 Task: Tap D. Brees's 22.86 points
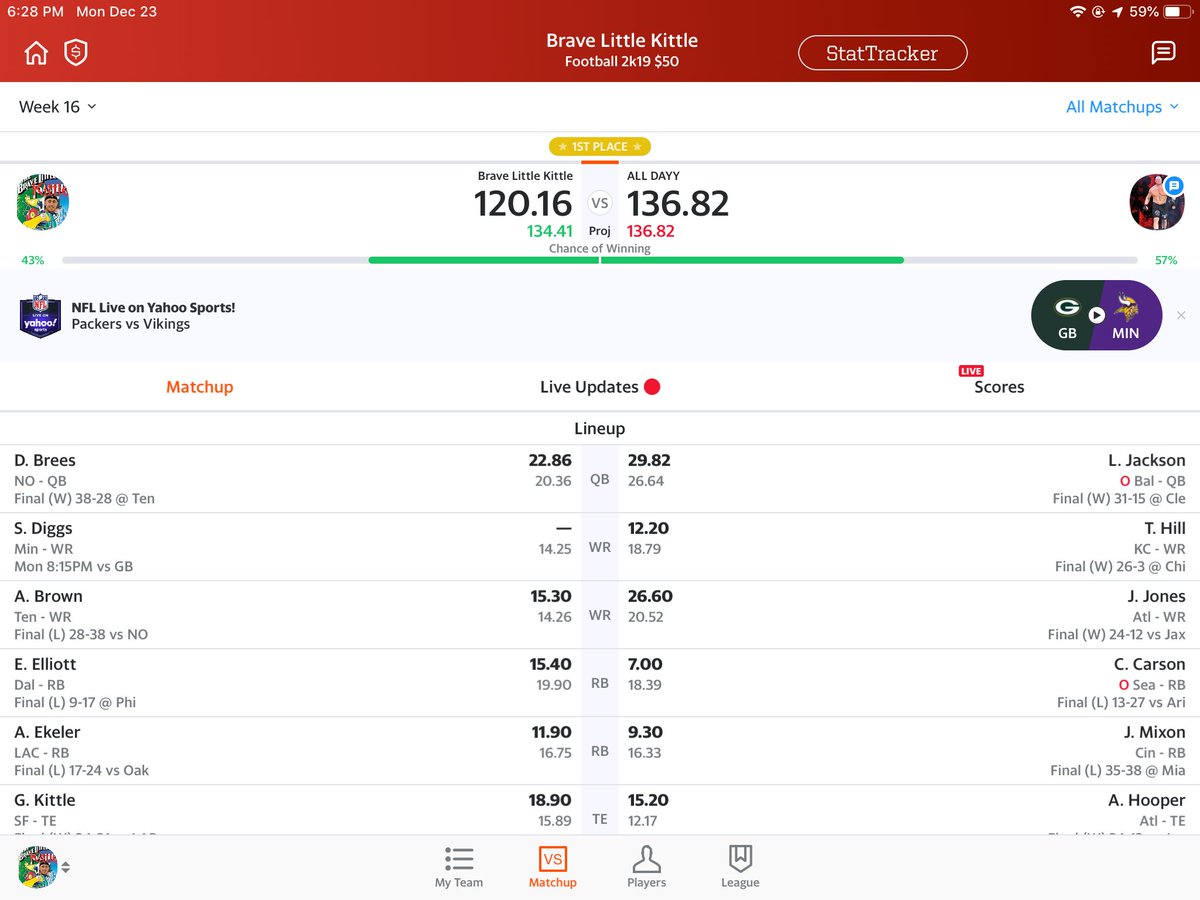click(x=550, y=461)
